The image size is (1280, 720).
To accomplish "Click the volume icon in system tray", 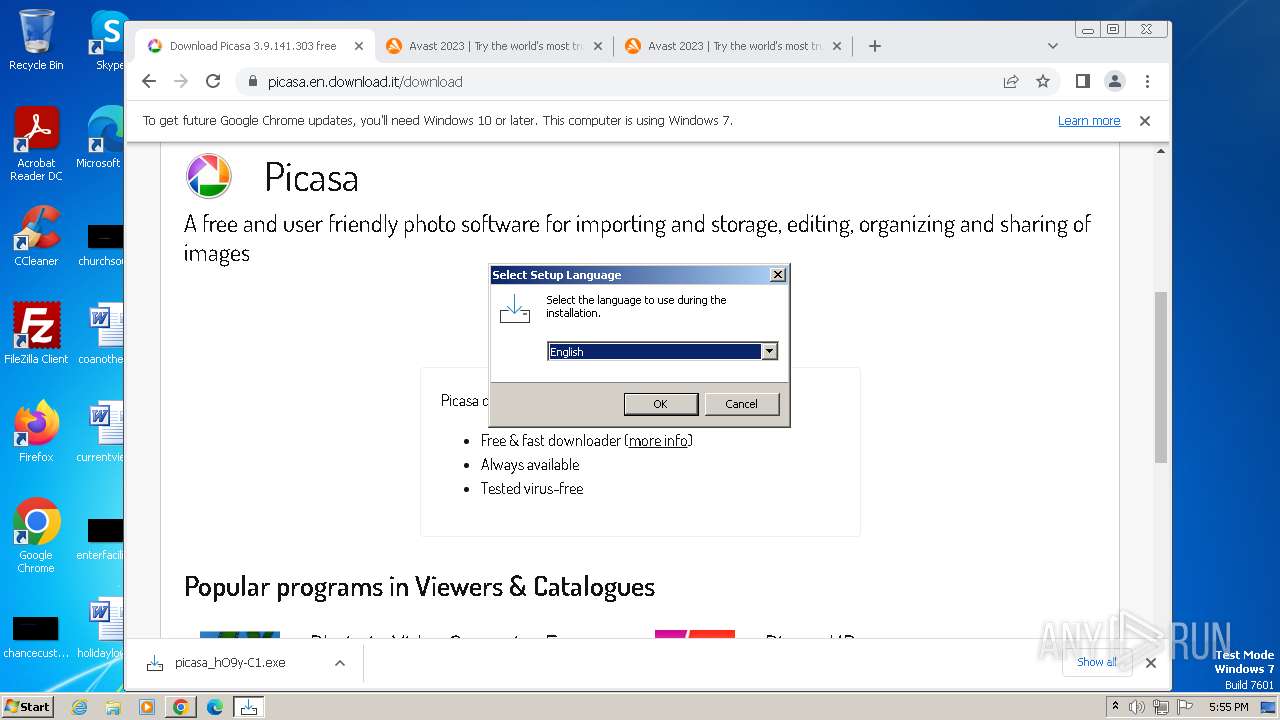I will [1137, 707].
